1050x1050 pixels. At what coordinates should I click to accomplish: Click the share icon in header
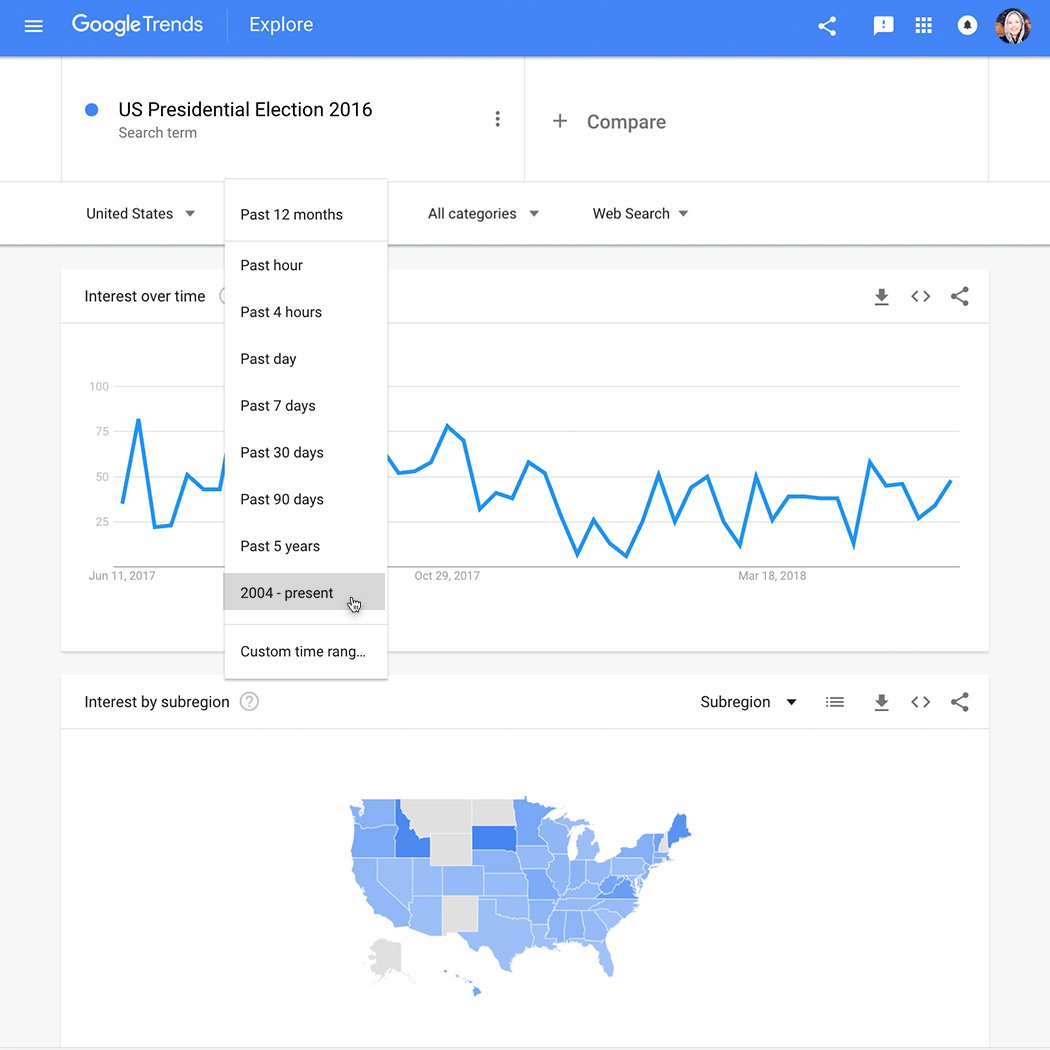click(827, 26)
